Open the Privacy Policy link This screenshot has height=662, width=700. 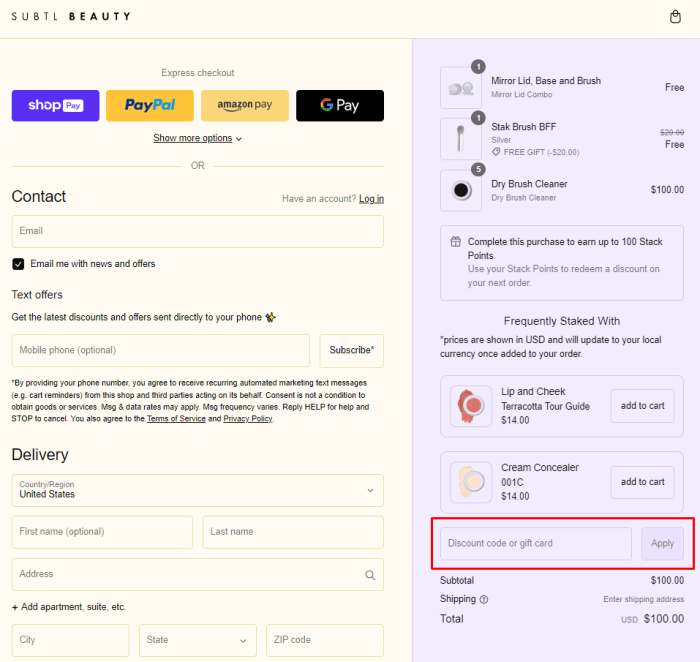click(248, 419)
